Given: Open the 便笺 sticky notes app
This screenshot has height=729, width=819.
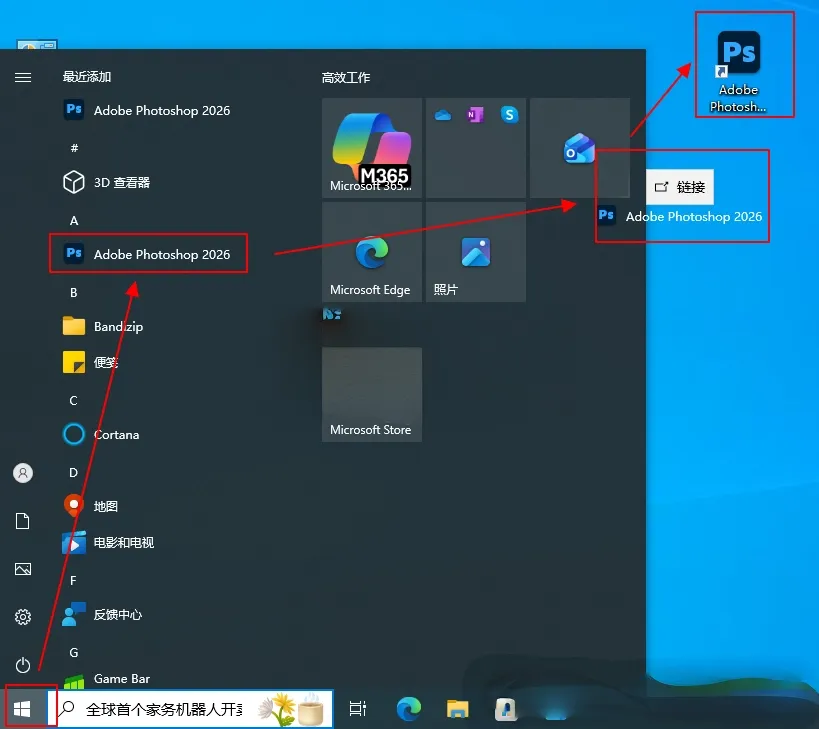Looking at the screenshot, I should coord(90,362).
